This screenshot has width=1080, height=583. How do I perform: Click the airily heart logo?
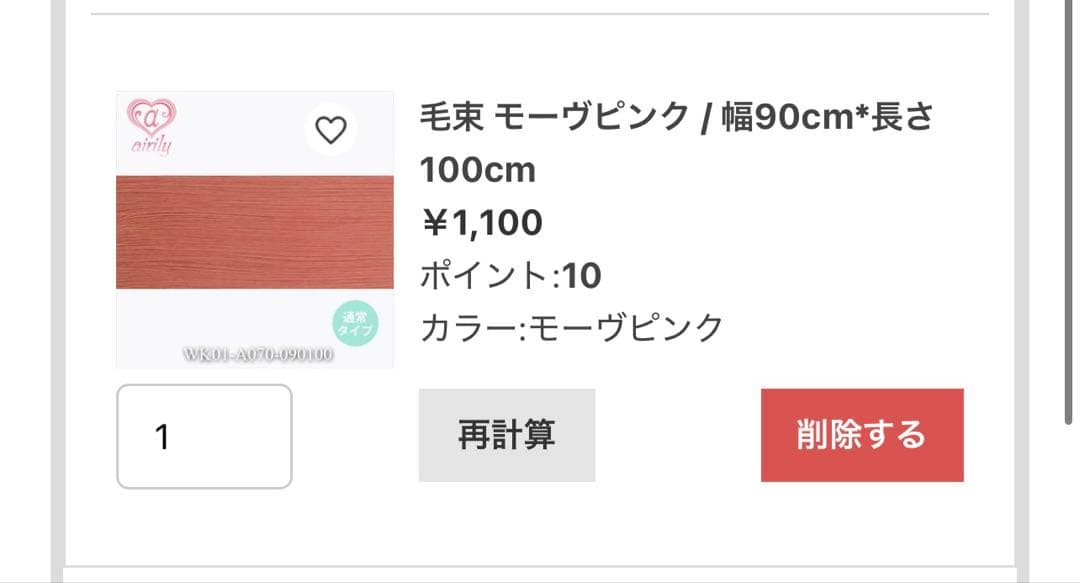[152, 116]
